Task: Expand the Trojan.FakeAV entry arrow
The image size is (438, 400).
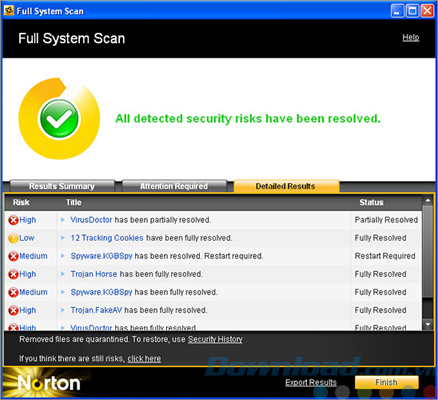Action: tap(63, 310)
